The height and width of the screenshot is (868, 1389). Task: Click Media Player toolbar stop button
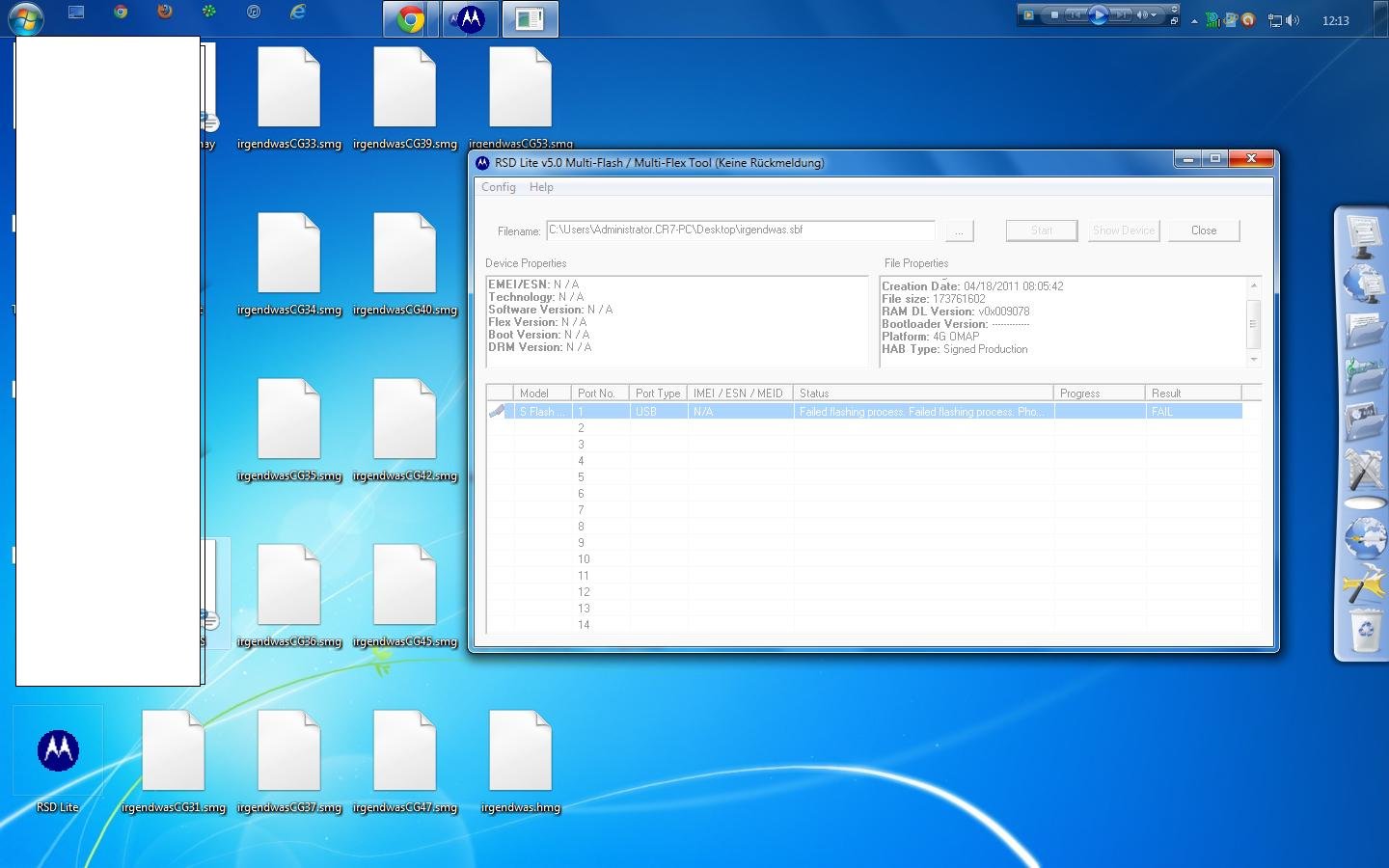1054,14
